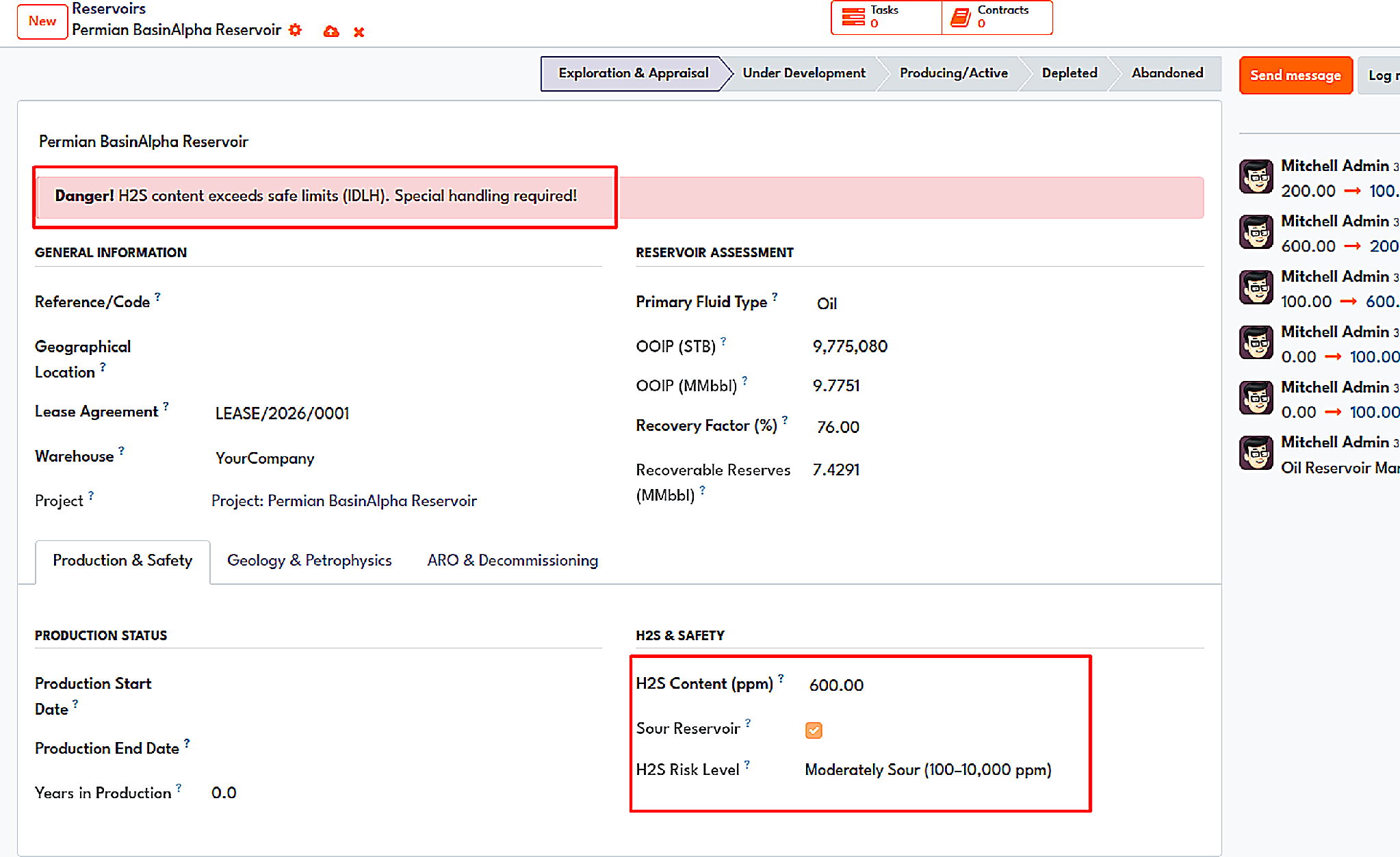Click the Log note button
This screenshot has height=857, width=1400.
point(1379,75)
